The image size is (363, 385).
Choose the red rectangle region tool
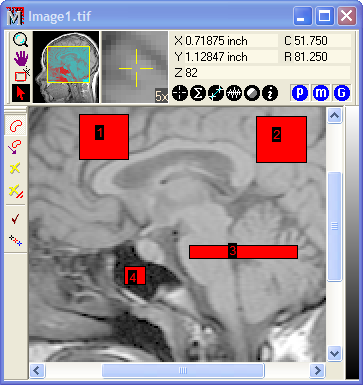tap(22, 75)
